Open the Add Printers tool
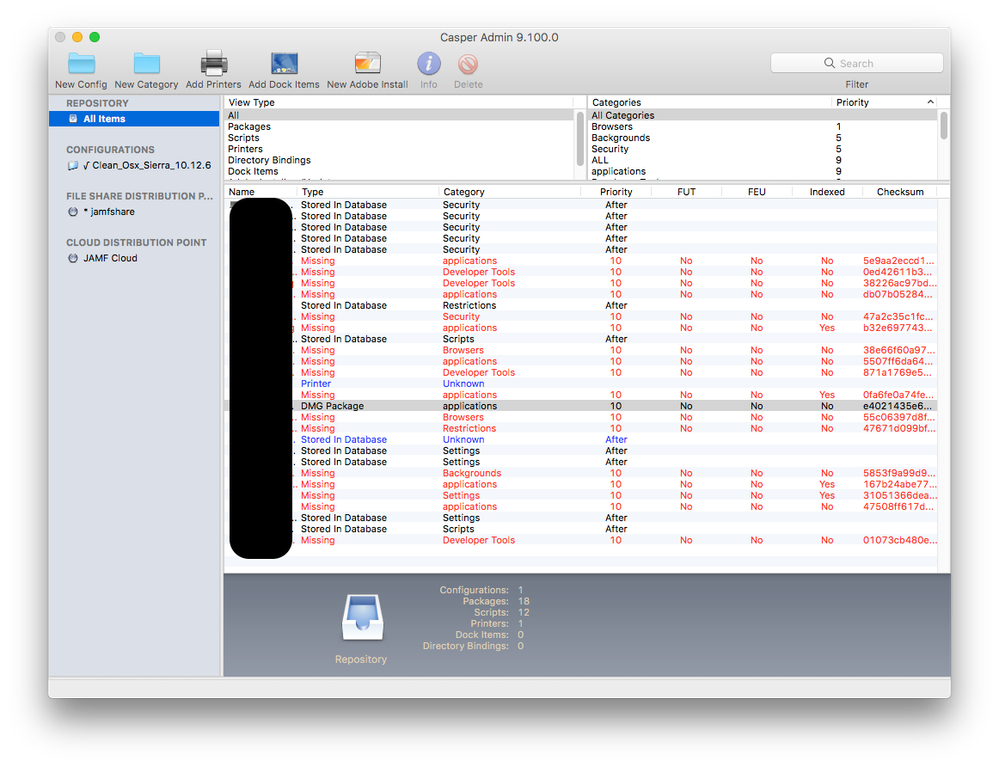 [213, 70]
